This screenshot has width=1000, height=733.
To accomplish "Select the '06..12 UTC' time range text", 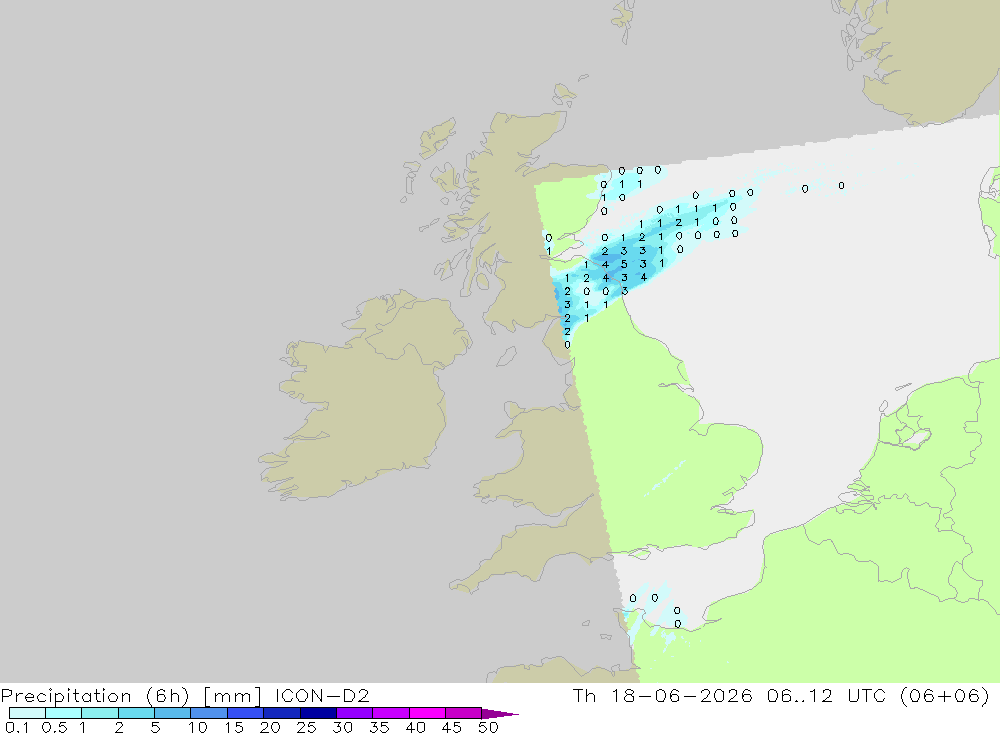I will click(x=827, y=695).
